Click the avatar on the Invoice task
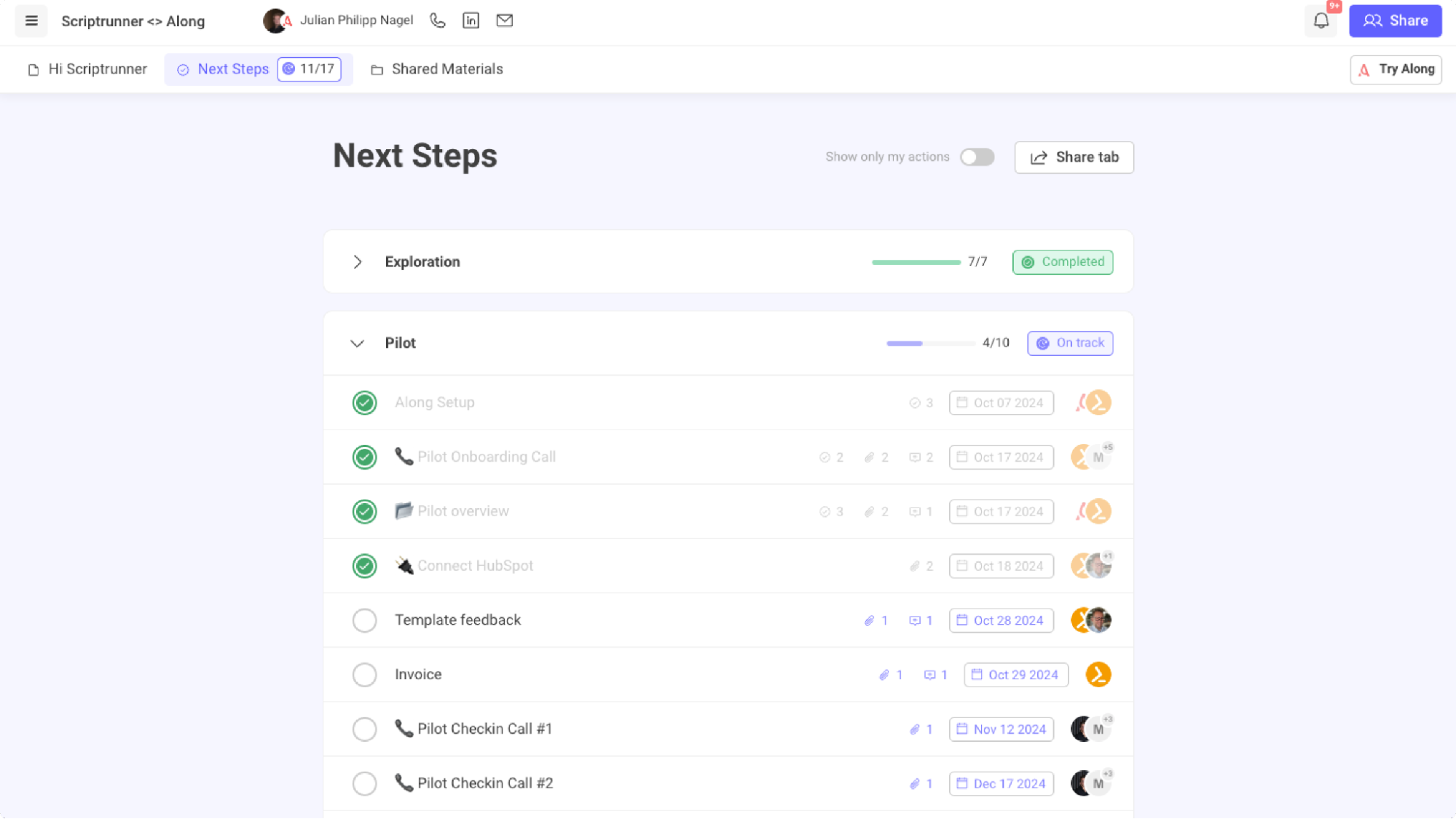The width and height of the screenshot is (1456, 819). point(1098,674)
